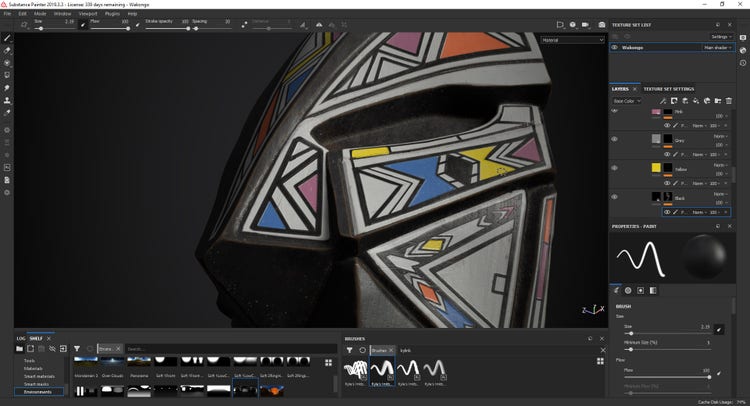Click the camera screenshot icon above viewport
Viewport: 750px width, 406px height.
[x=602, y=24]
